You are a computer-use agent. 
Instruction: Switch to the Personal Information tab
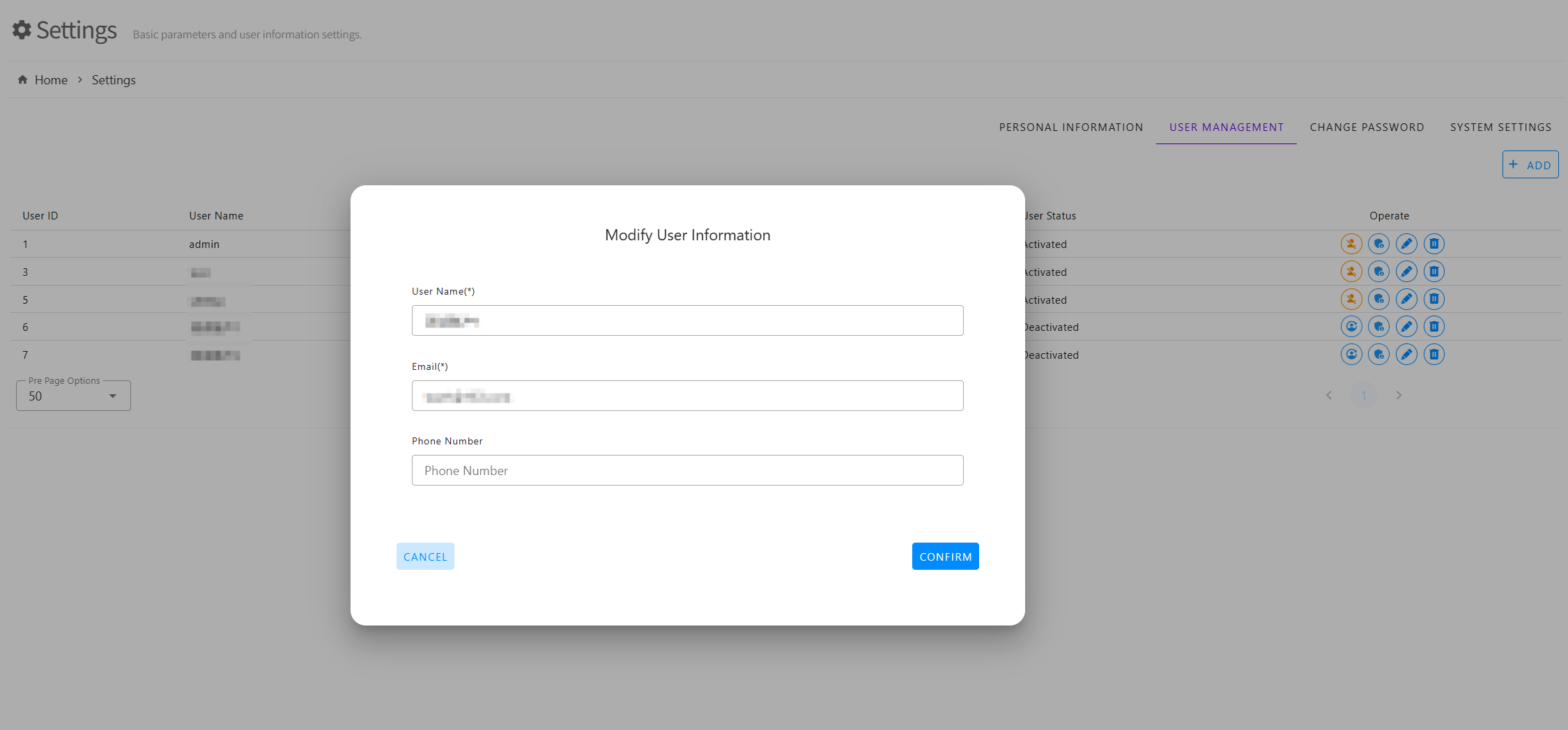tap(1070, 127)
